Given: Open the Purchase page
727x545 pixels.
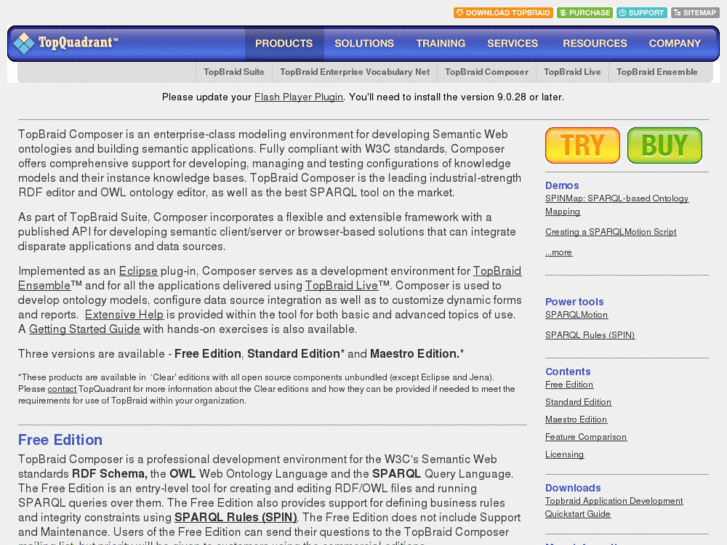Looking at the screenshot, I should click(x=585, y=13).
